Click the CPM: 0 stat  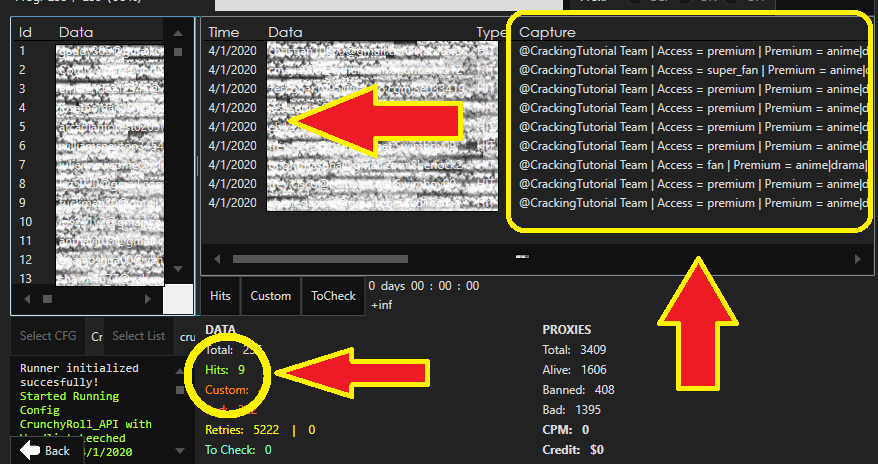click(x=566, y=430)
